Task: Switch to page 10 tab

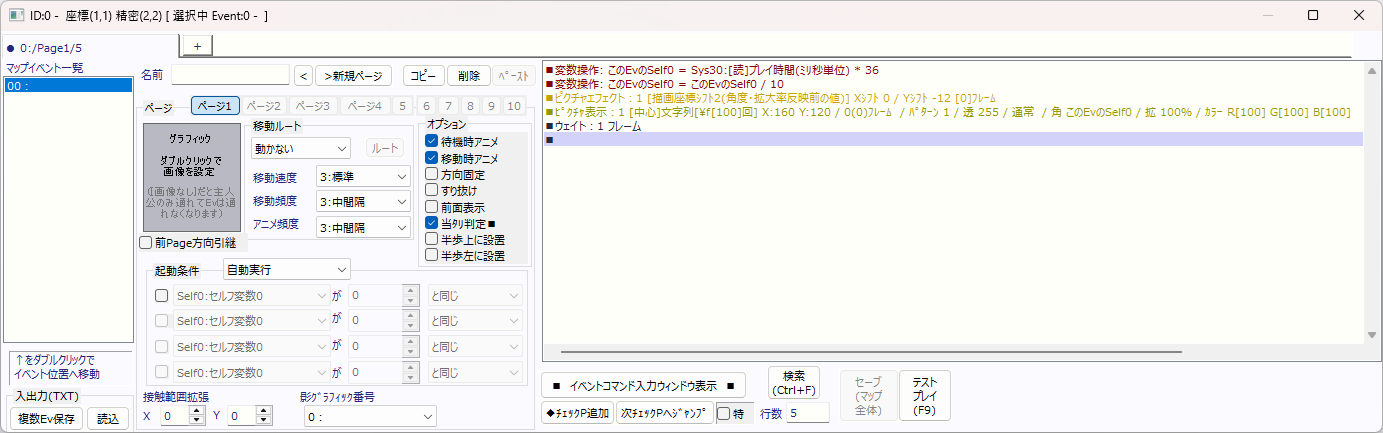Action: click(x=514, y=106)
